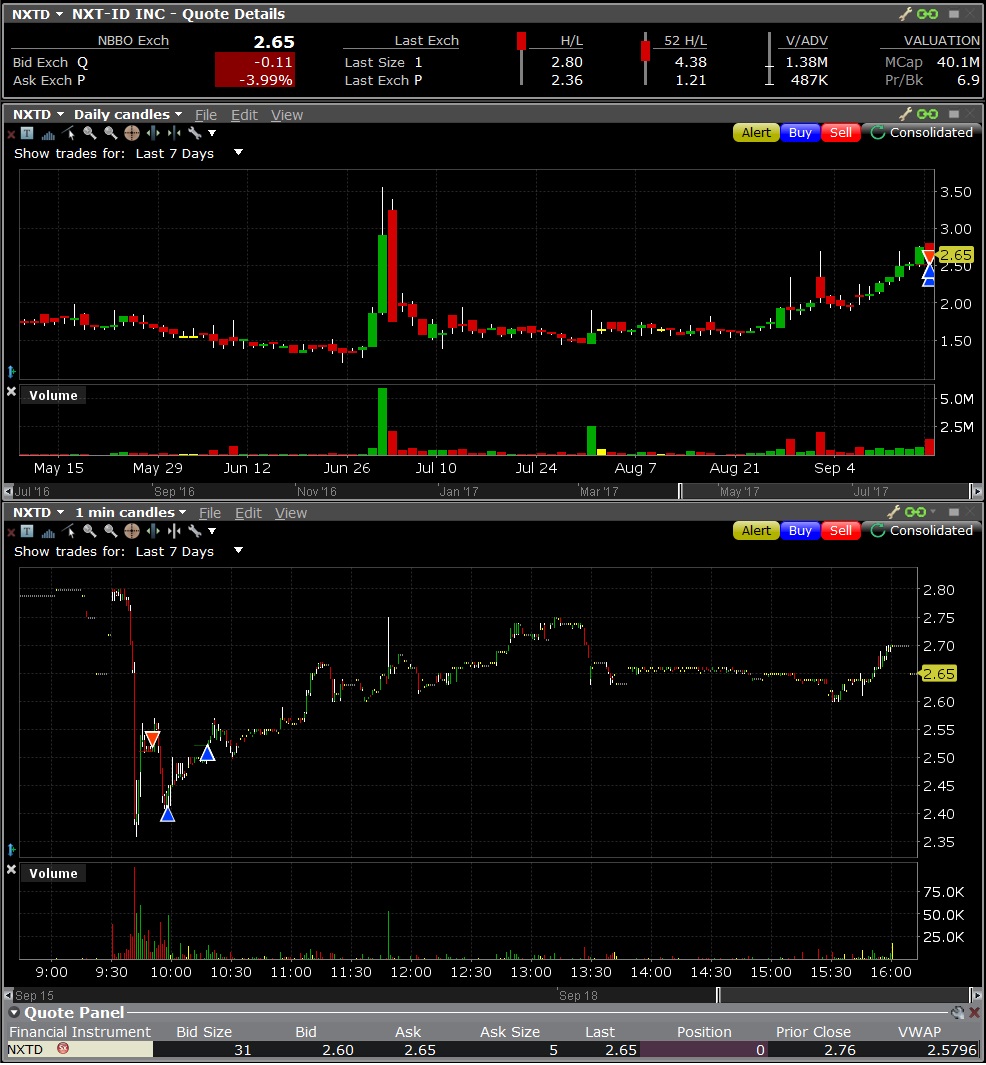Click compress time axis icon in 1 min chart

[174, 531]
